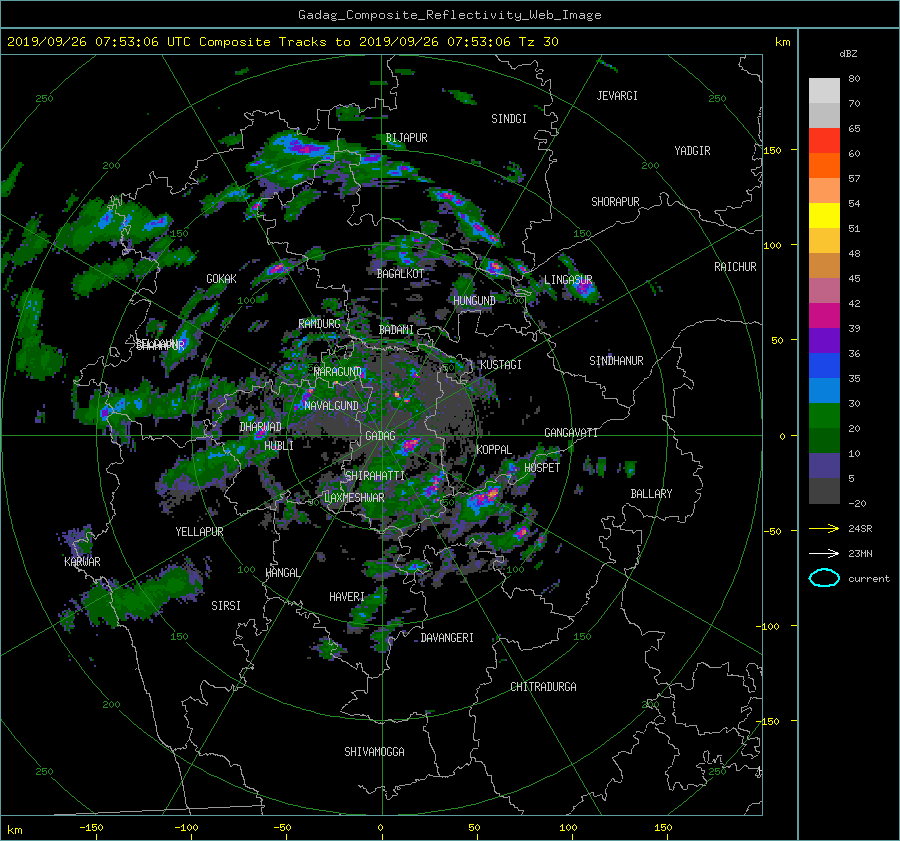Image resolution: width=900 pixels, height=841 pixels.
Task: Click the CHITRADURGA city label
Action: 544,687
